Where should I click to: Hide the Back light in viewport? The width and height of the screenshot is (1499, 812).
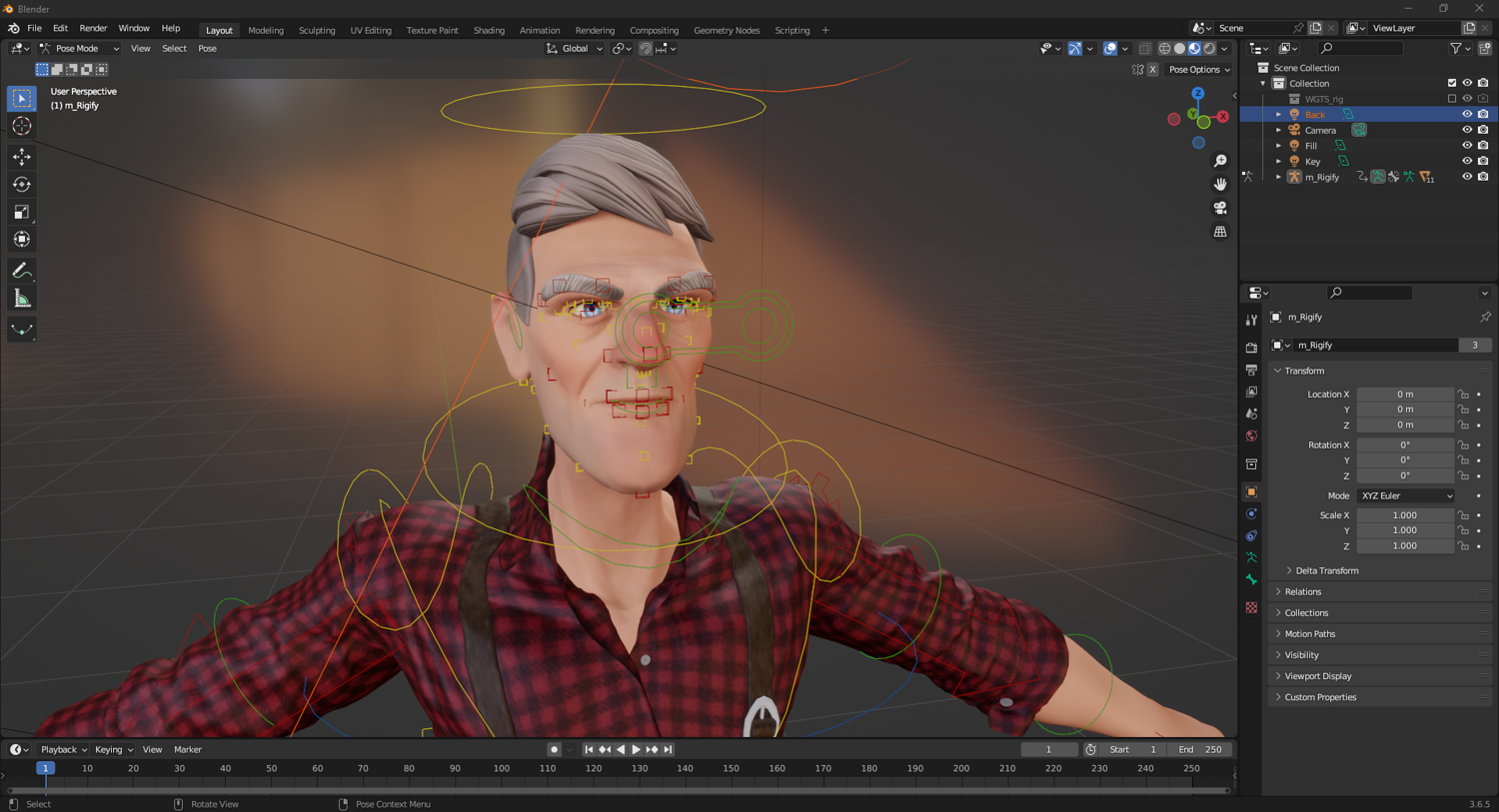coord(1467,114)
